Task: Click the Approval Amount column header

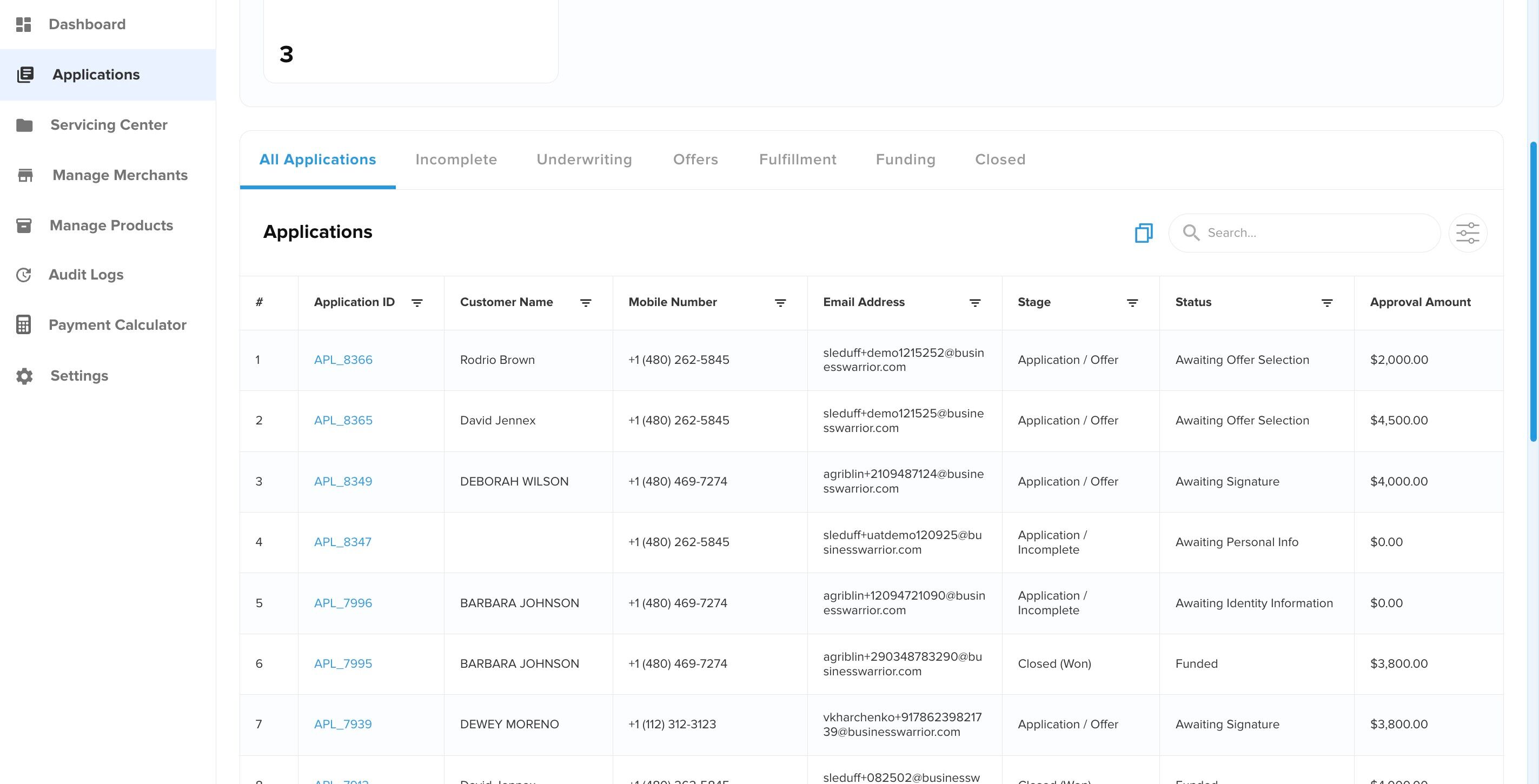Action: [1420, 302]
